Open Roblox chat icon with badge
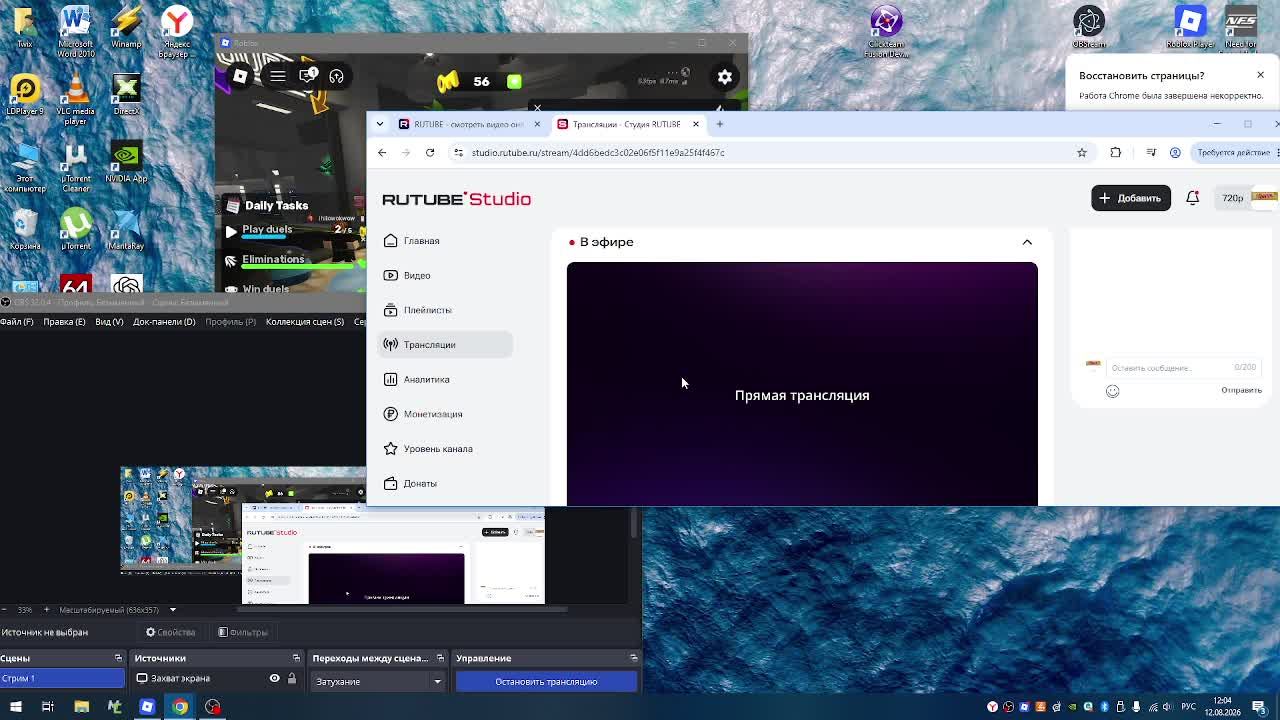 tap(308, 75)
